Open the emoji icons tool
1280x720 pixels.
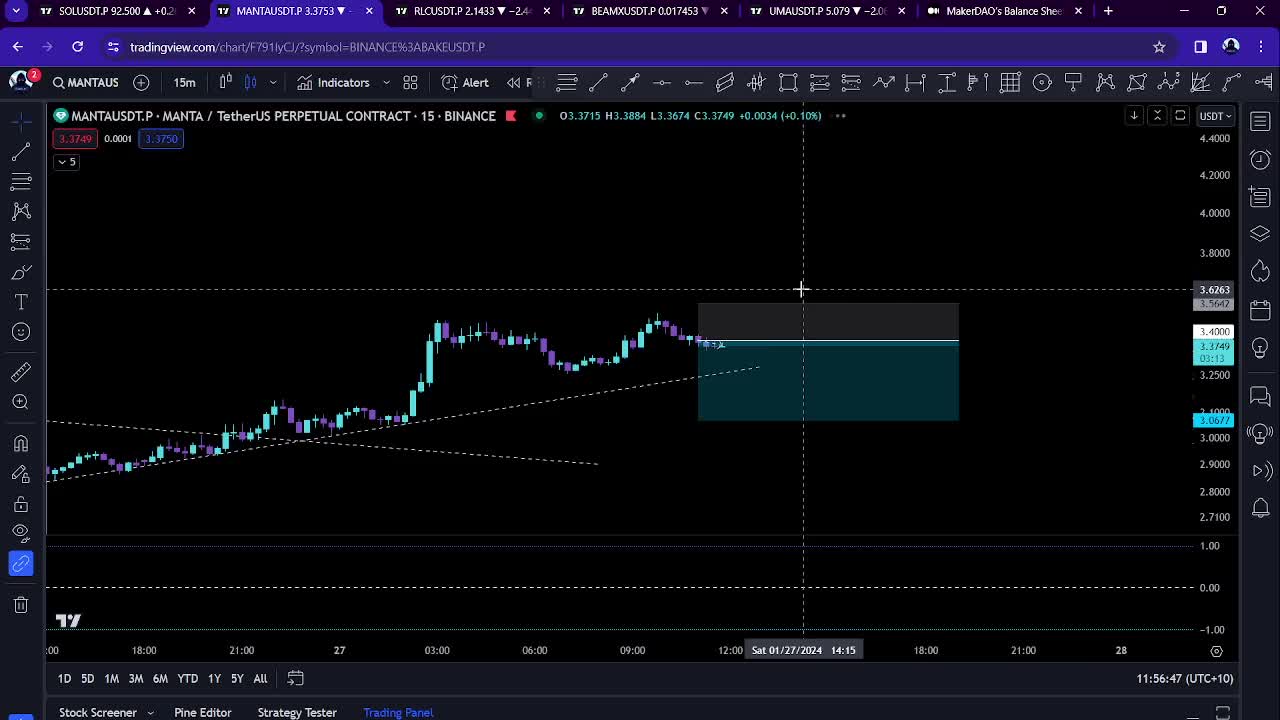click(x=21, y=332)
